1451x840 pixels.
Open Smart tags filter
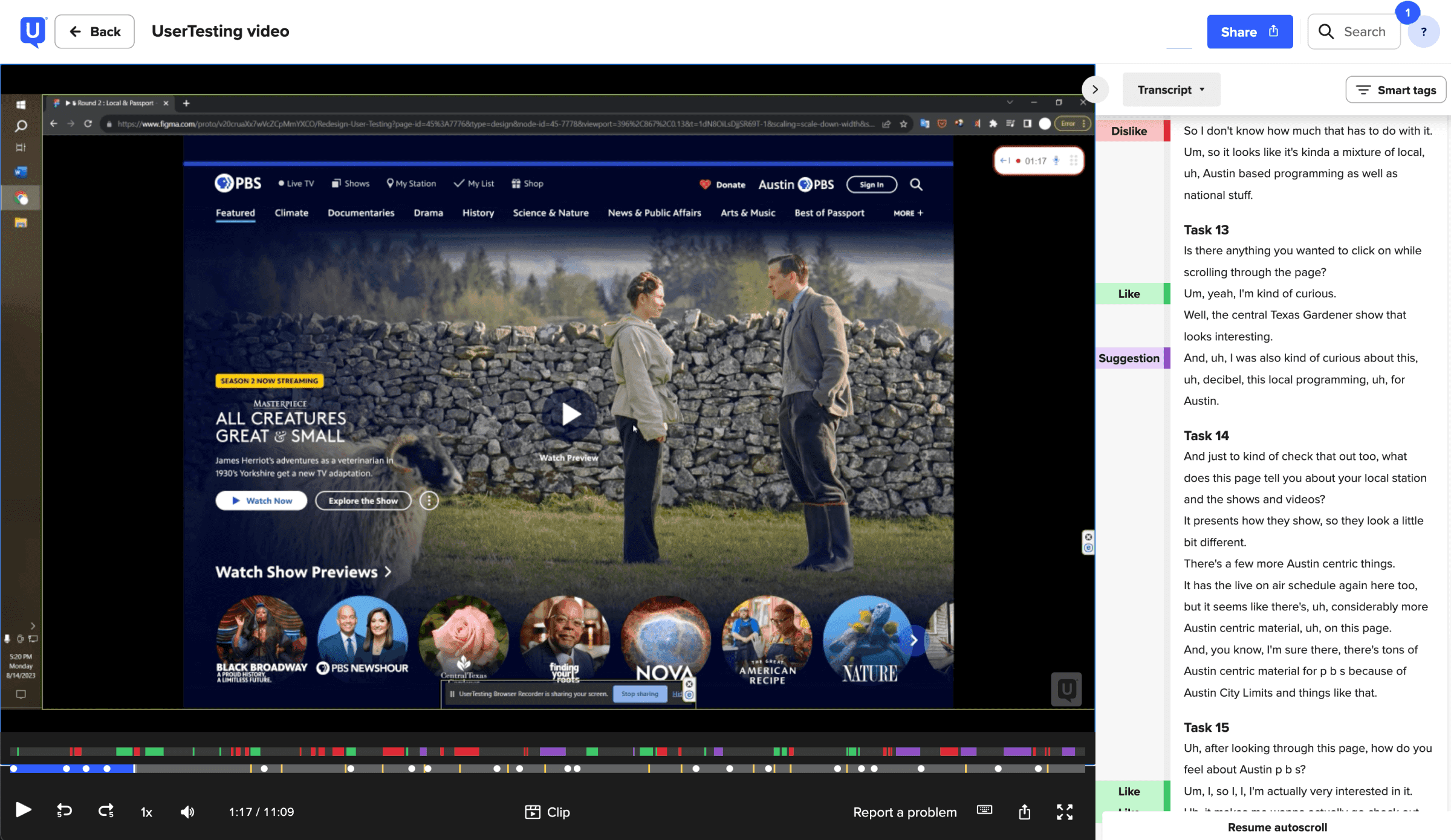point(1395,89)
